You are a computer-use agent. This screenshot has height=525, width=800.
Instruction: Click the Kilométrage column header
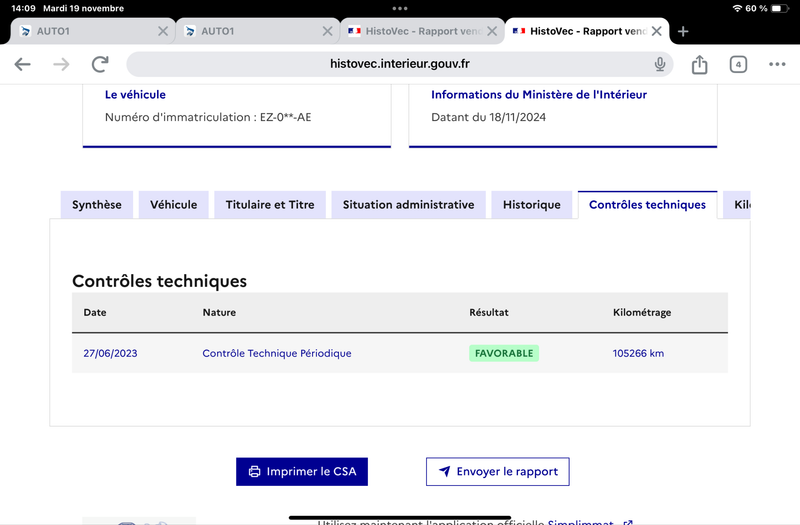click(x=642, y=312)
